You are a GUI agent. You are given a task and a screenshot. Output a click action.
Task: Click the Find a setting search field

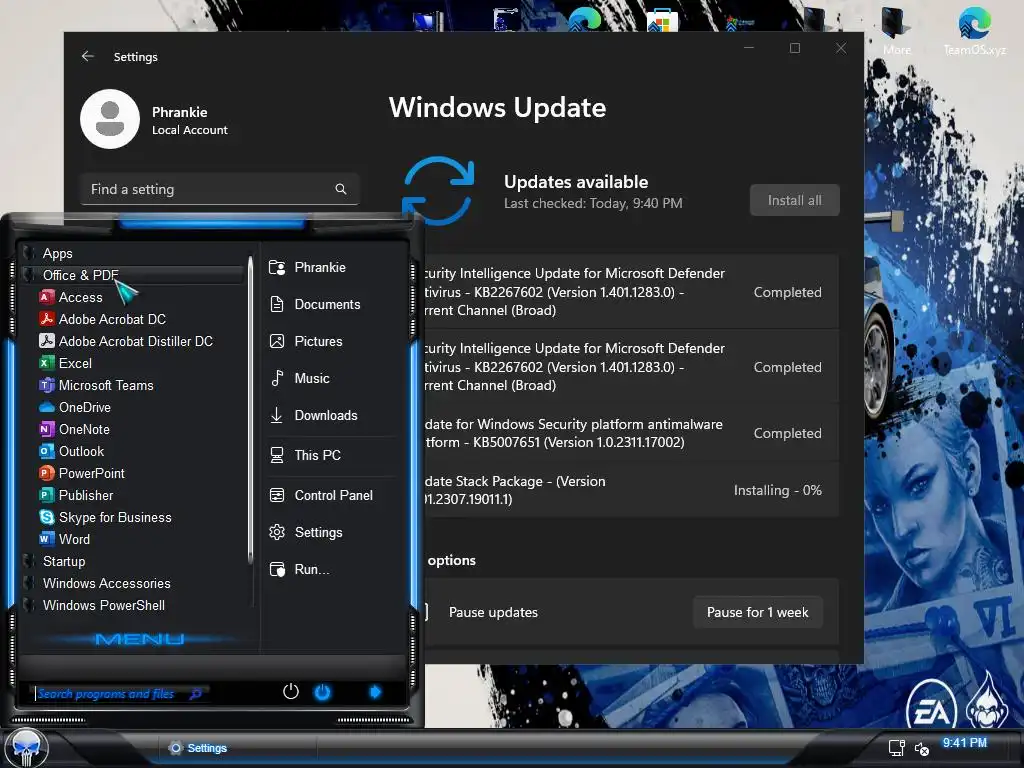point(219,189)
